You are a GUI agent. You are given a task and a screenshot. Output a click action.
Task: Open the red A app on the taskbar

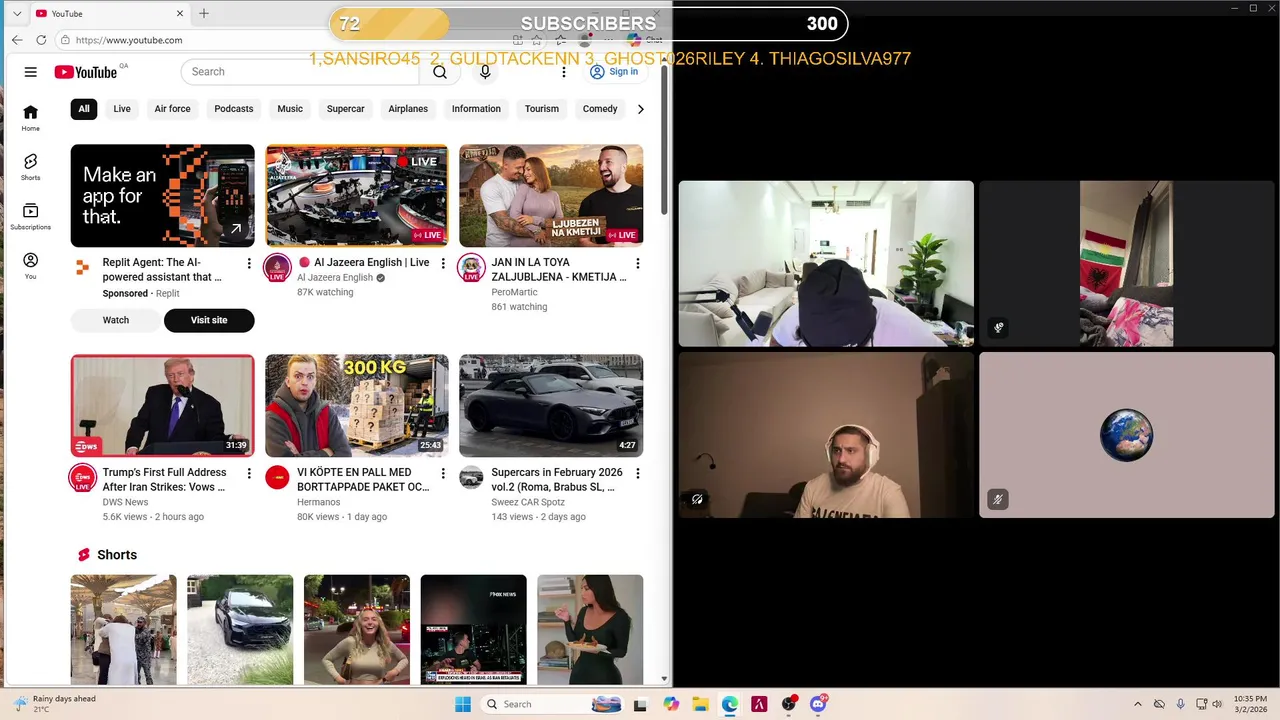tap(759, 704)
